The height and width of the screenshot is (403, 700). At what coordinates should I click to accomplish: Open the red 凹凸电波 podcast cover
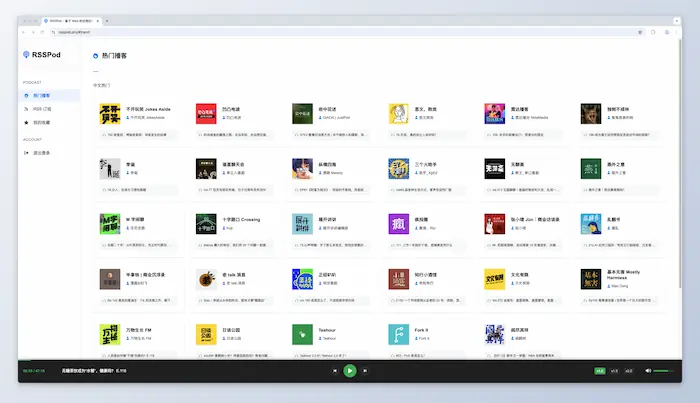206,113
